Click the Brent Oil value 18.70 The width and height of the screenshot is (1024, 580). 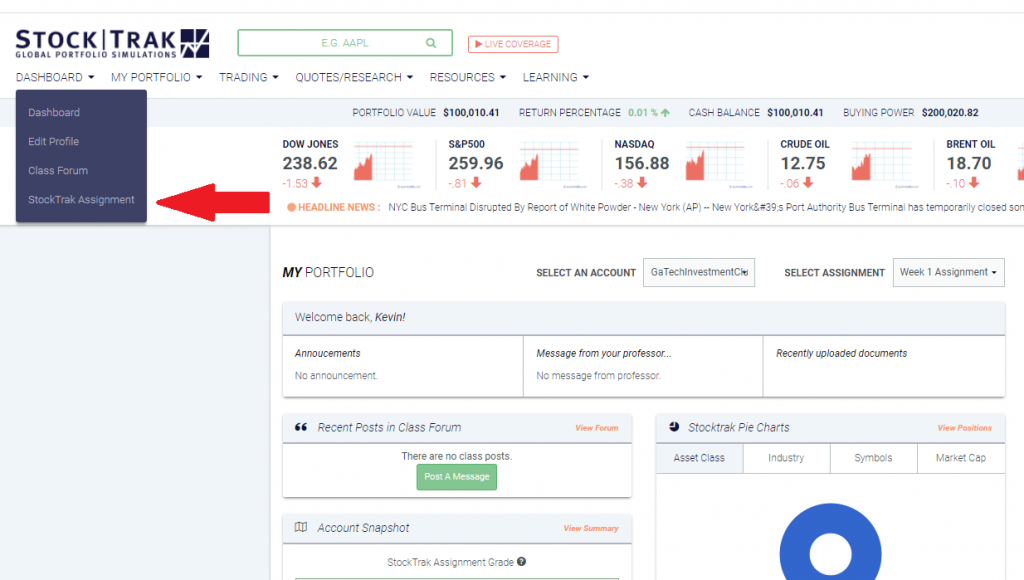click(x=969, y=163)
